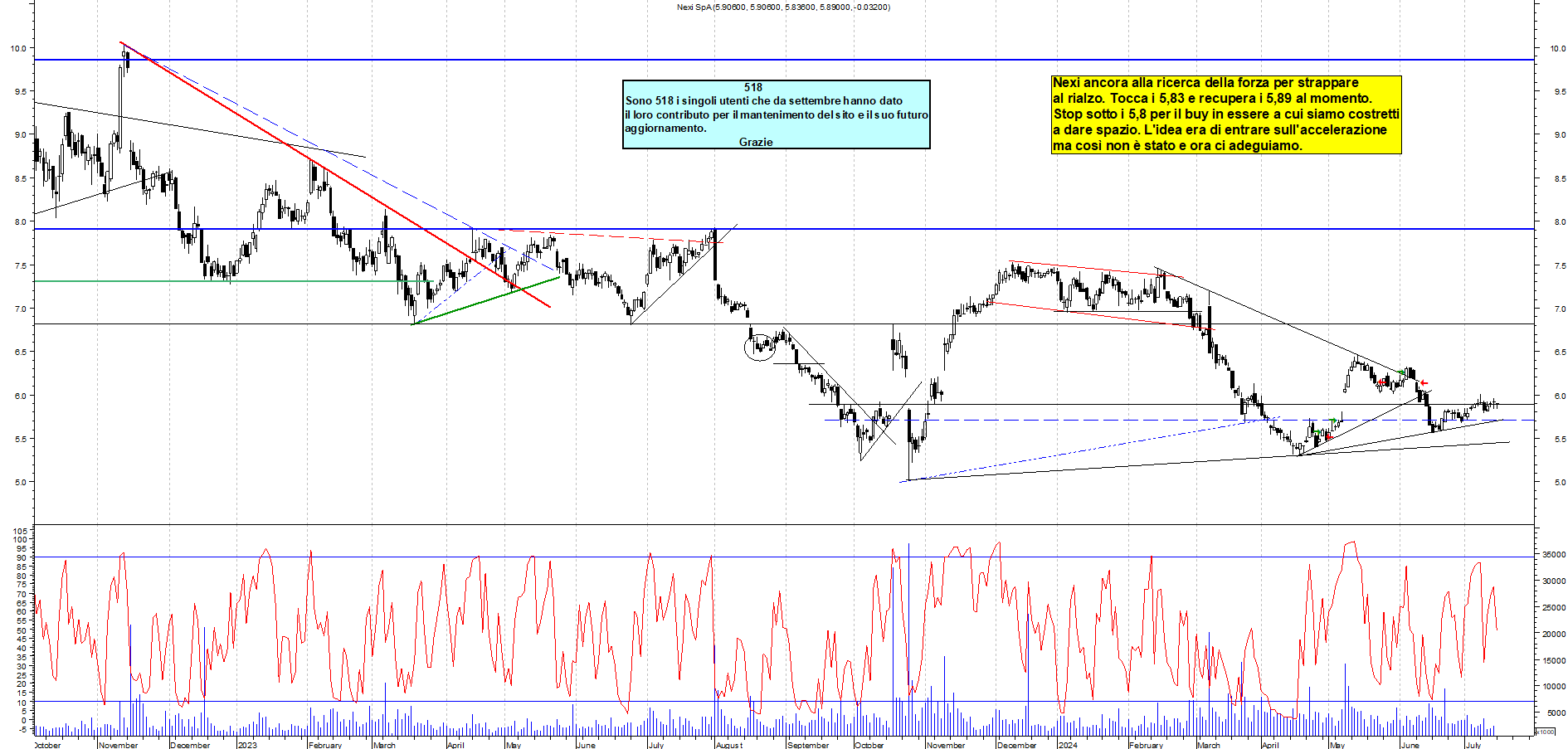
Task: Click the Nexi SpA chart title text
Action: pos(783,7)
